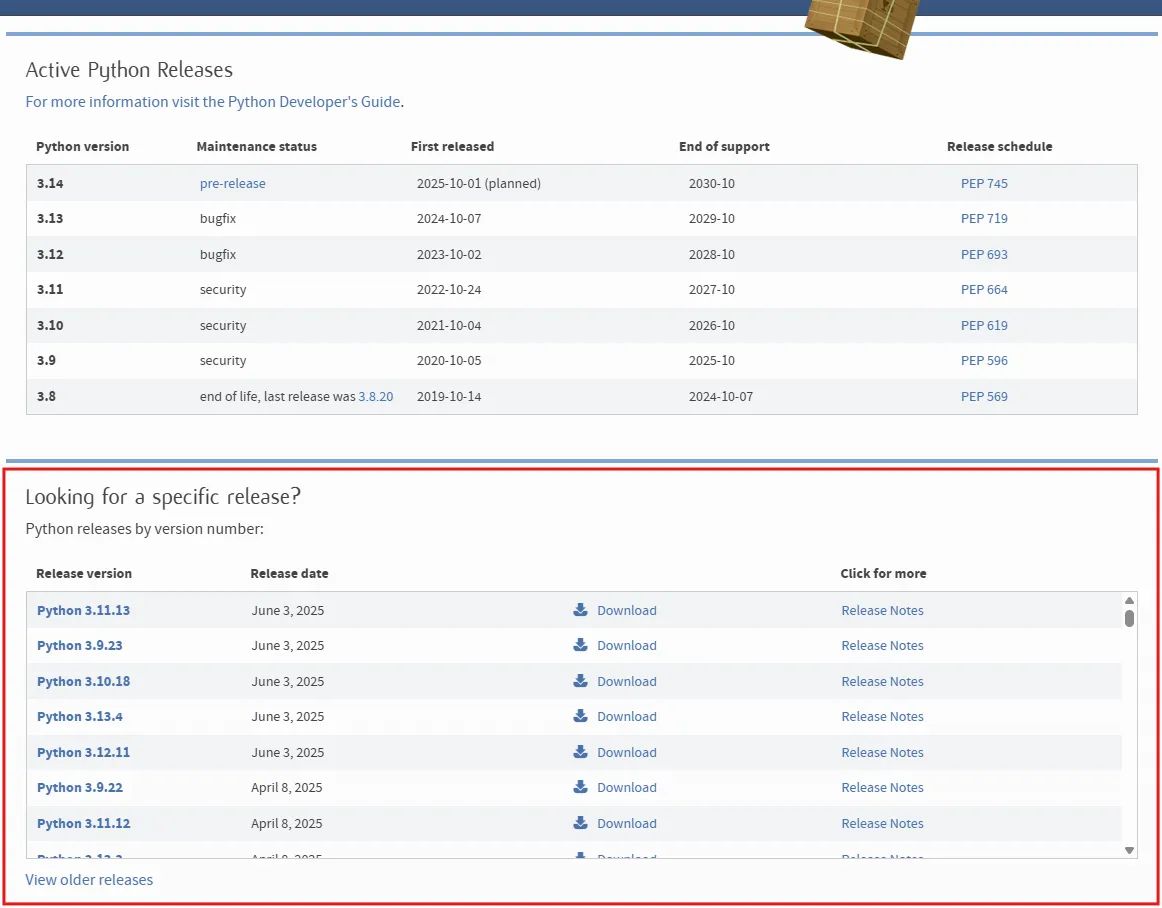Image resolution: width=1162 pixels, height=908 pixels.
Task: Open the 3.8.20 last release link
Action: pos(376,397)
